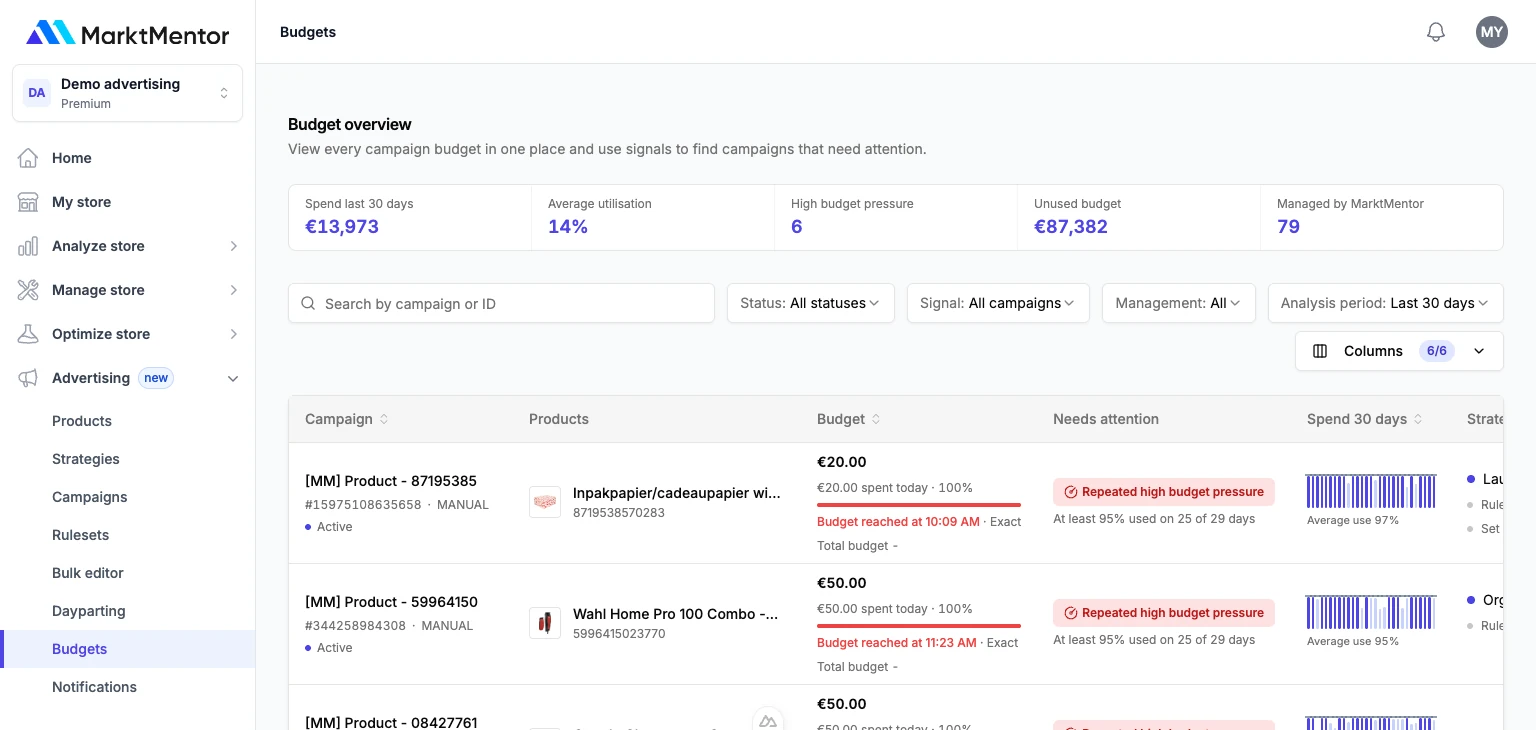This screenshot has width=1536, height=730.
Task: Open the Dayparting menu item
Action: pos(89,611)
